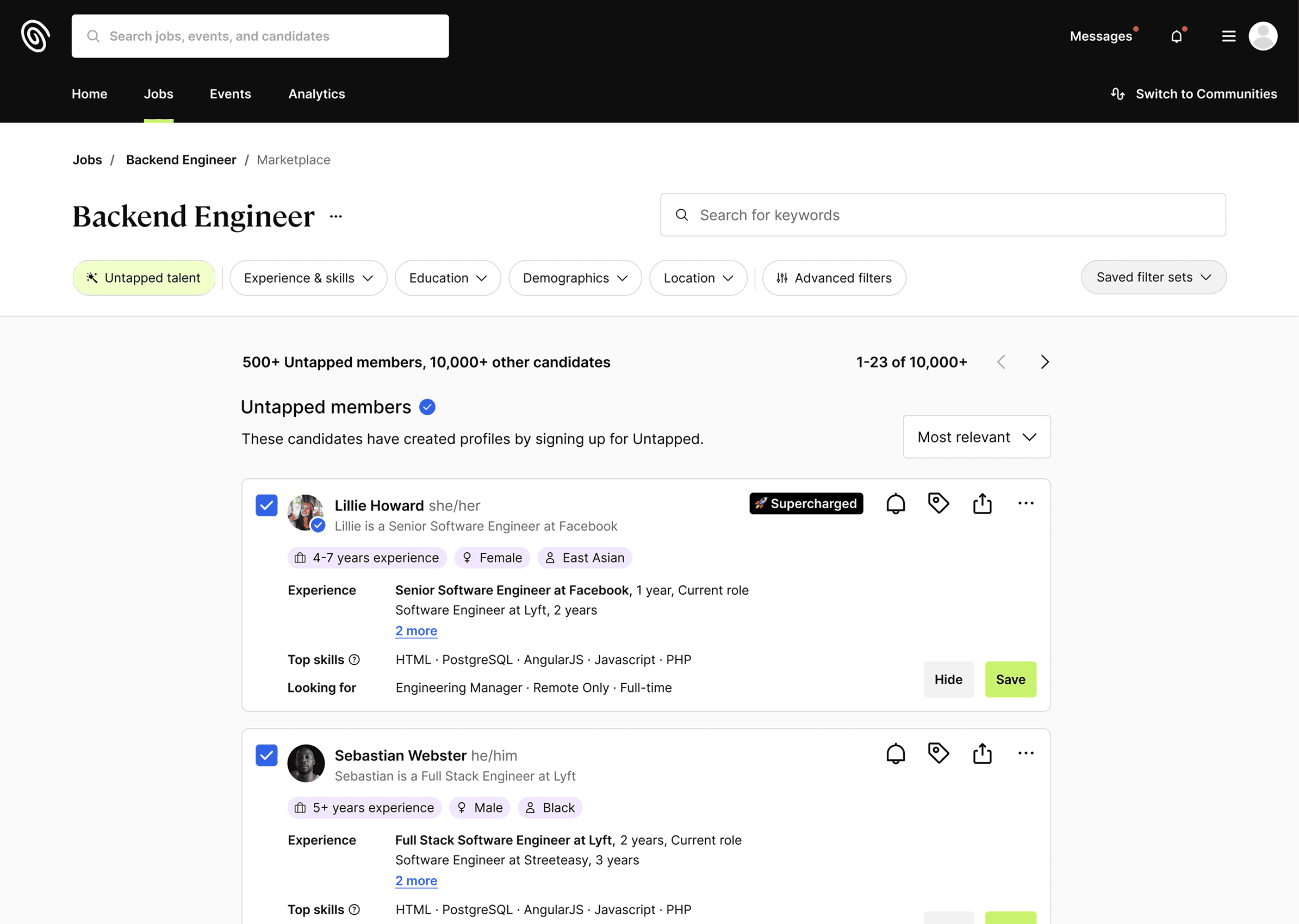Click the share icon on Sebastian Webster's card

982,753
